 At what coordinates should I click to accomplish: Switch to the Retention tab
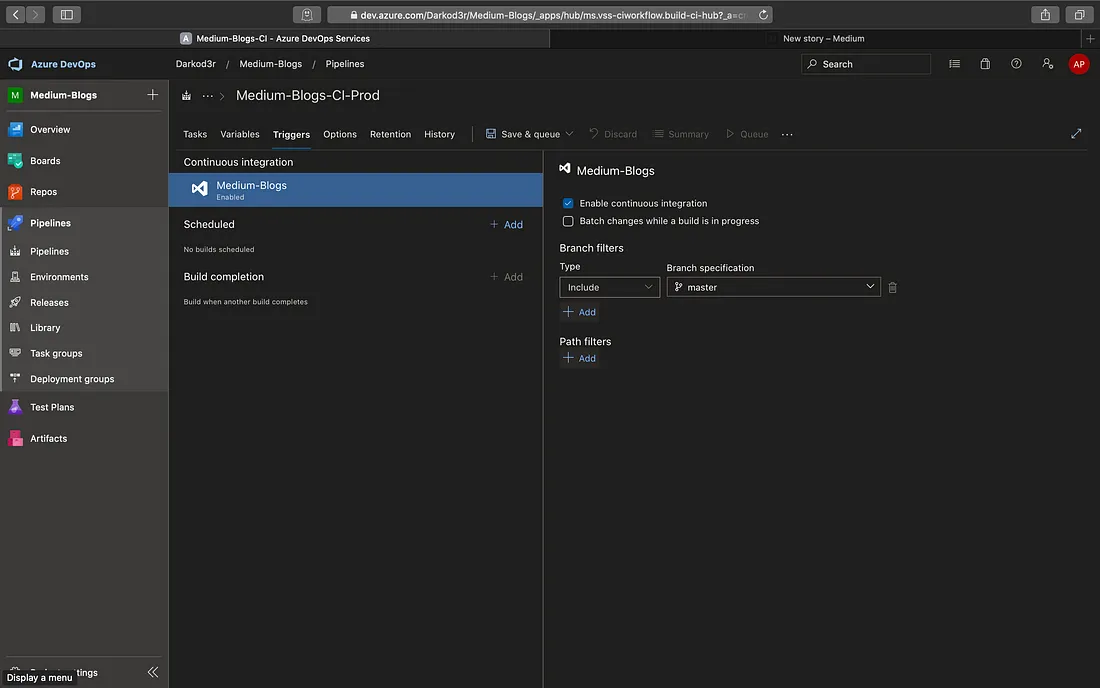pos(390,134)
